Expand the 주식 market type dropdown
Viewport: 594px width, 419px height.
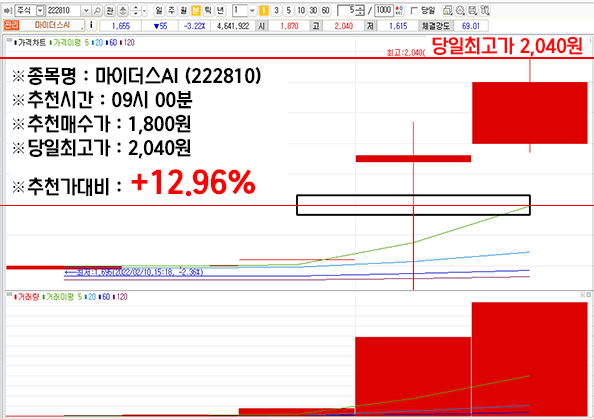pos(40,11)
